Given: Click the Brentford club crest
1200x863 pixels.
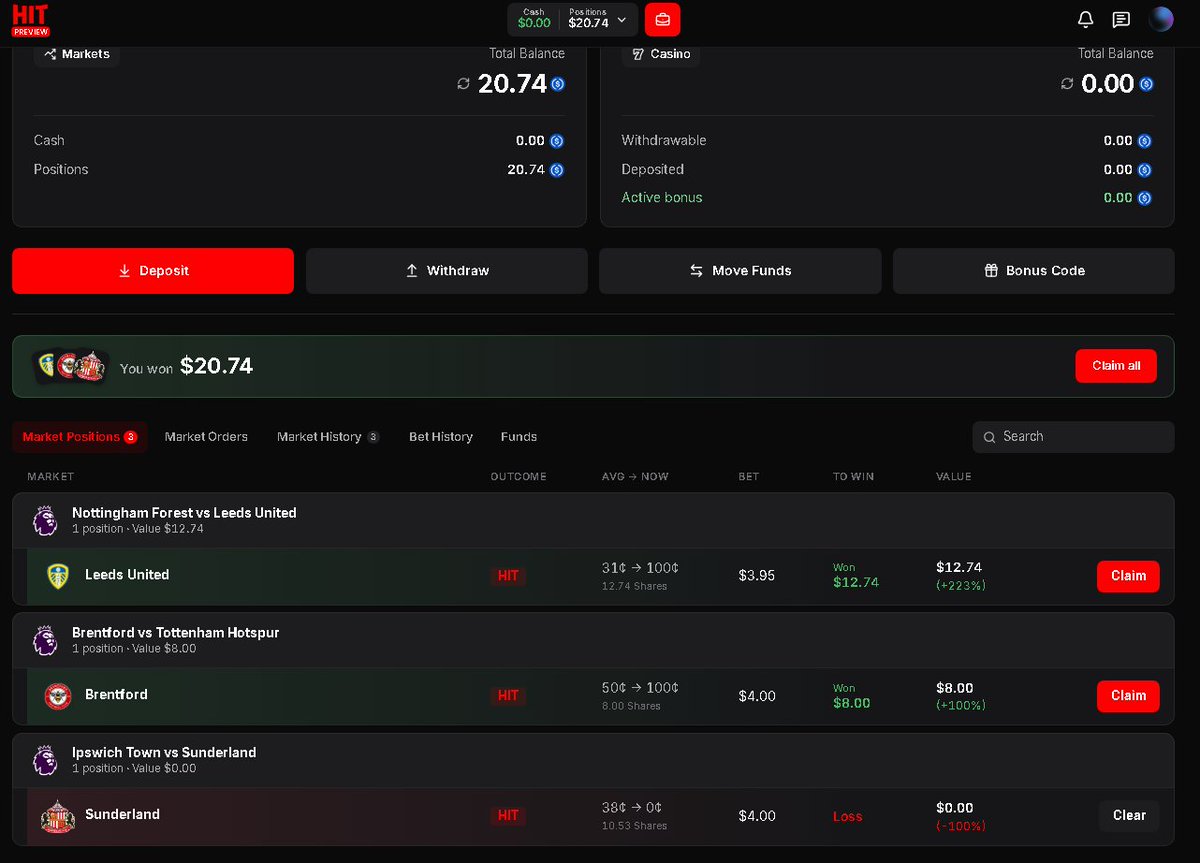Looking at the screenshot, I should 58,696.
